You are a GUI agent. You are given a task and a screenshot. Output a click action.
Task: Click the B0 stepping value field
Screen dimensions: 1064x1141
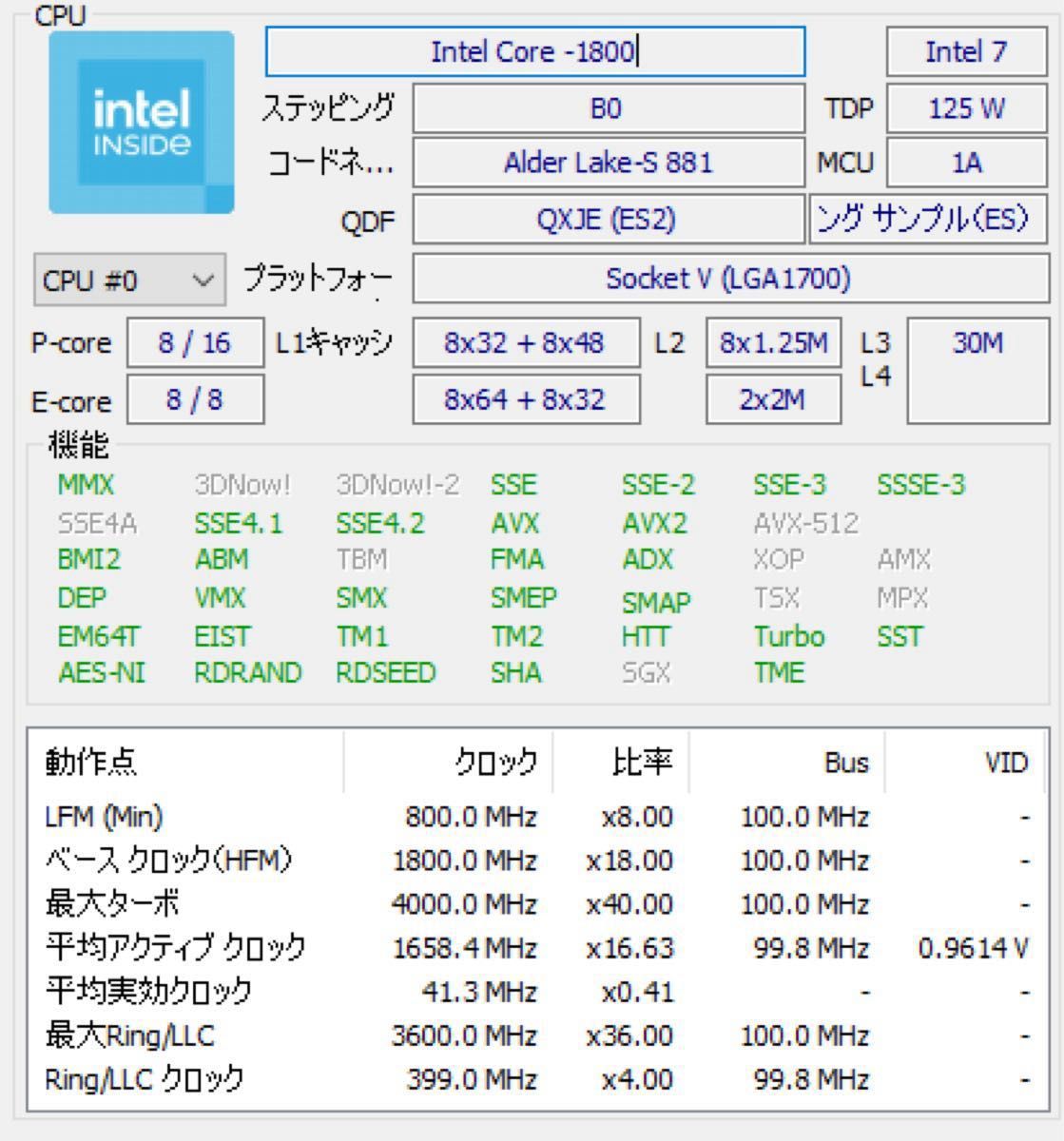[607, 108]
